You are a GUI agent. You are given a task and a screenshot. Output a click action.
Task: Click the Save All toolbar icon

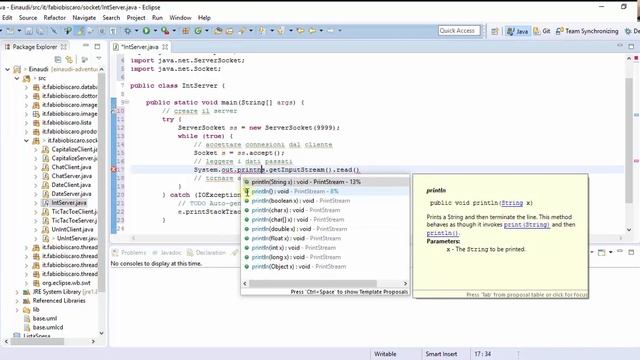click(40, 31)
